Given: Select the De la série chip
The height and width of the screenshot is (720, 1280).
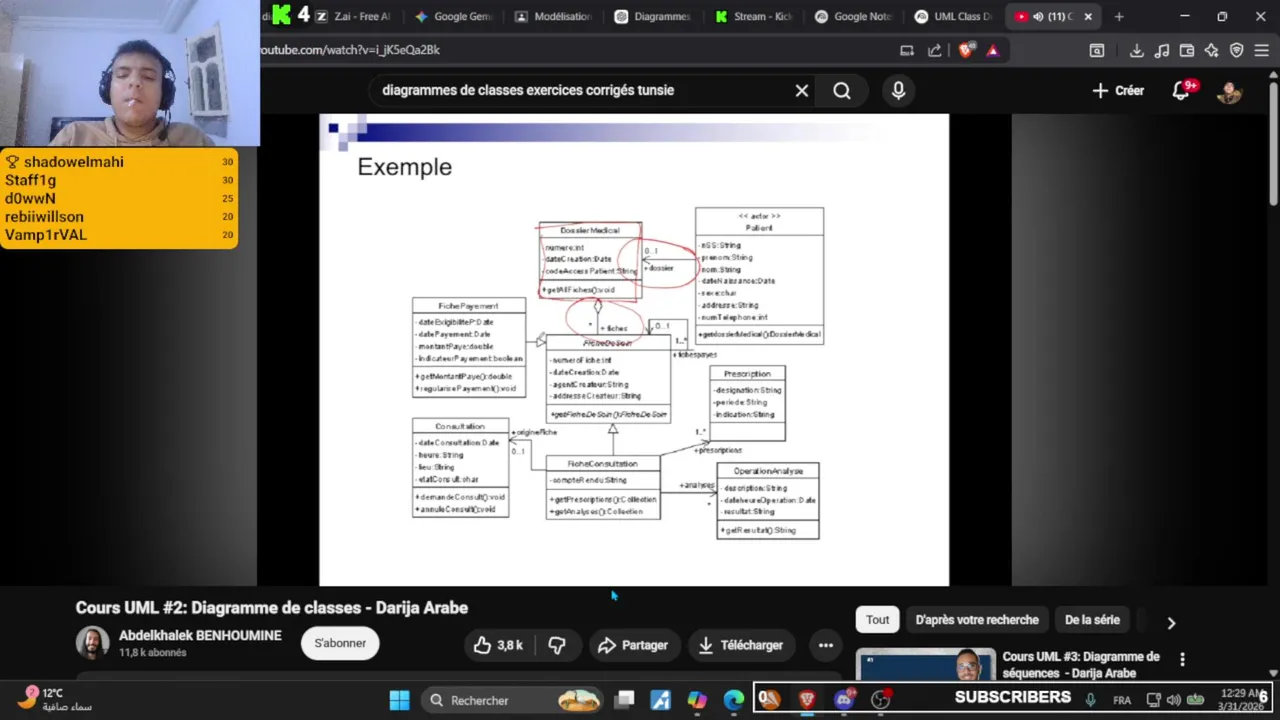Looking at the screenshot, I should 1092,620.
